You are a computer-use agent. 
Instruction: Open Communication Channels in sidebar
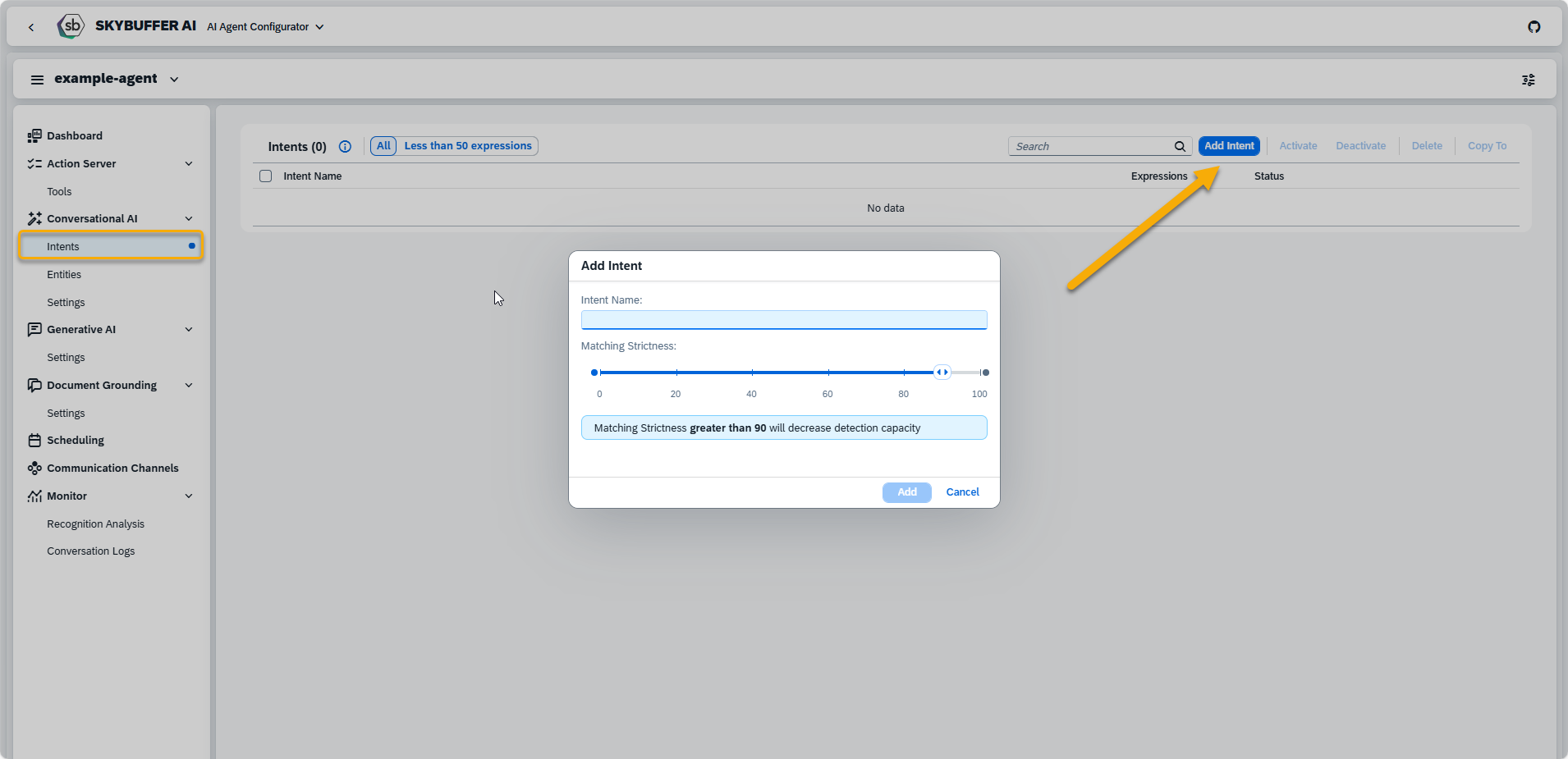112,469
